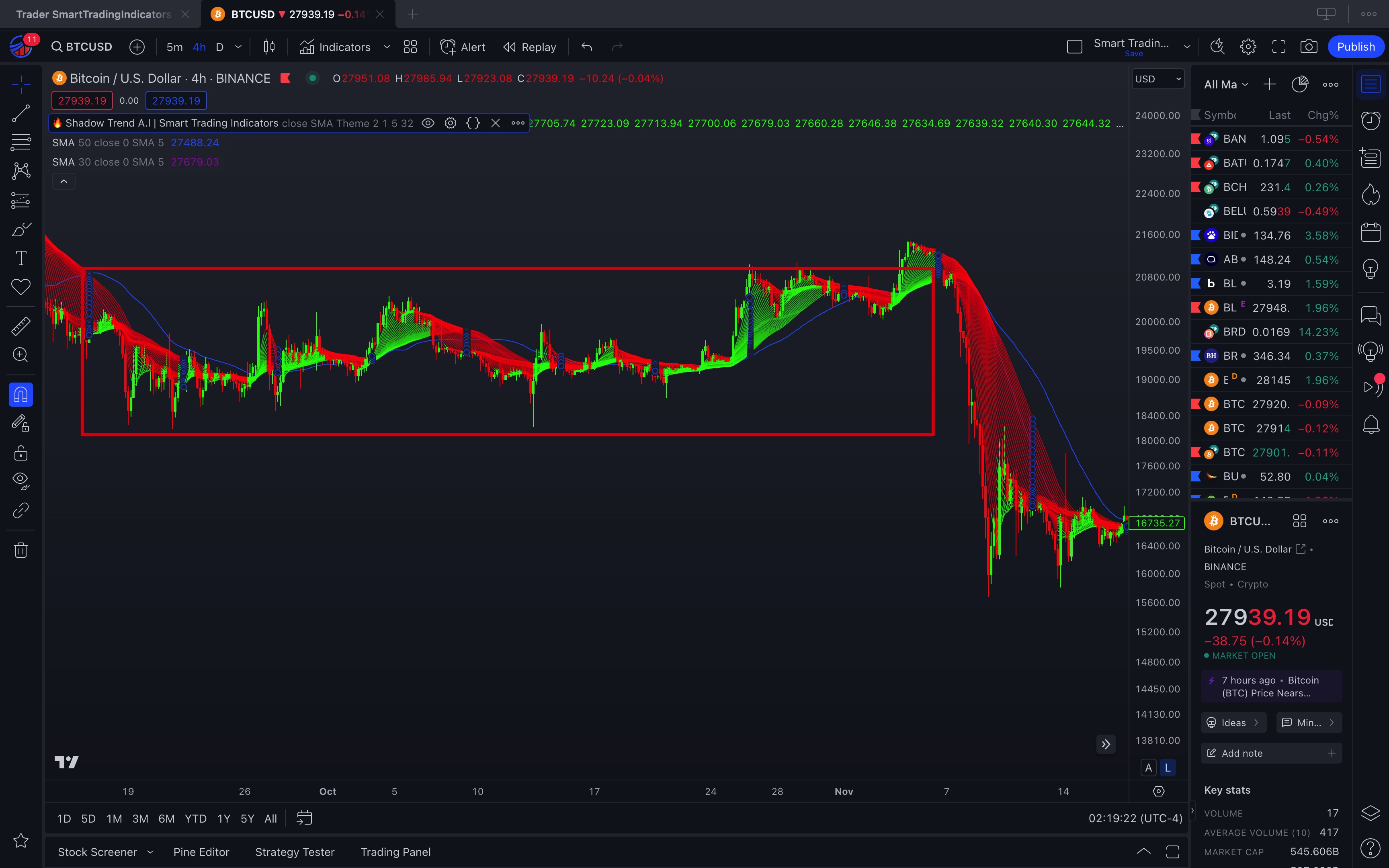Viewport: 1389px width, 868px height.
Task: Click the green 16735.27 price label
Action: [1157, 523]
